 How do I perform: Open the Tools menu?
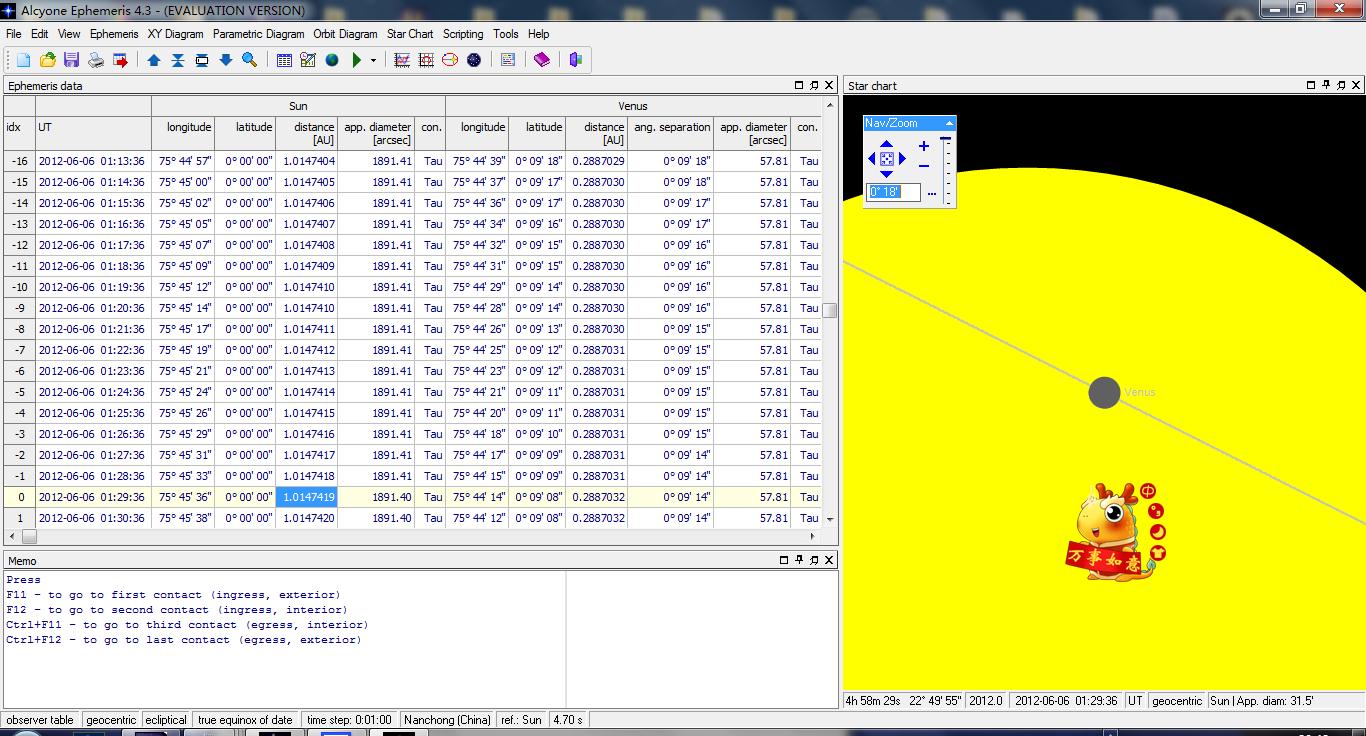pyautogui.click(x=506, y=34)
